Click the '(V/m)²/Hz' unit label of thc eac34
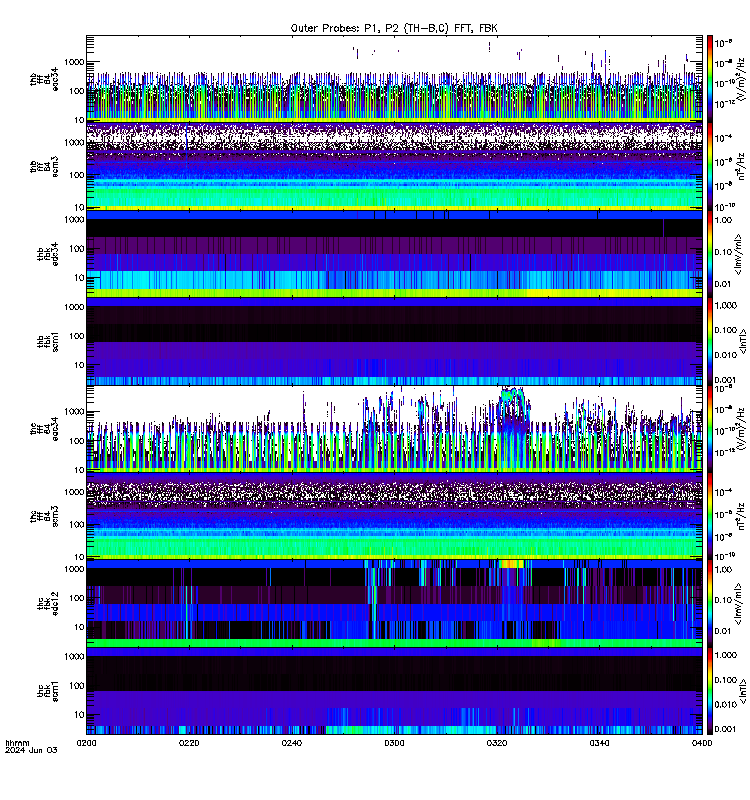This screenshot has width=750, height=800. (741, 429)
